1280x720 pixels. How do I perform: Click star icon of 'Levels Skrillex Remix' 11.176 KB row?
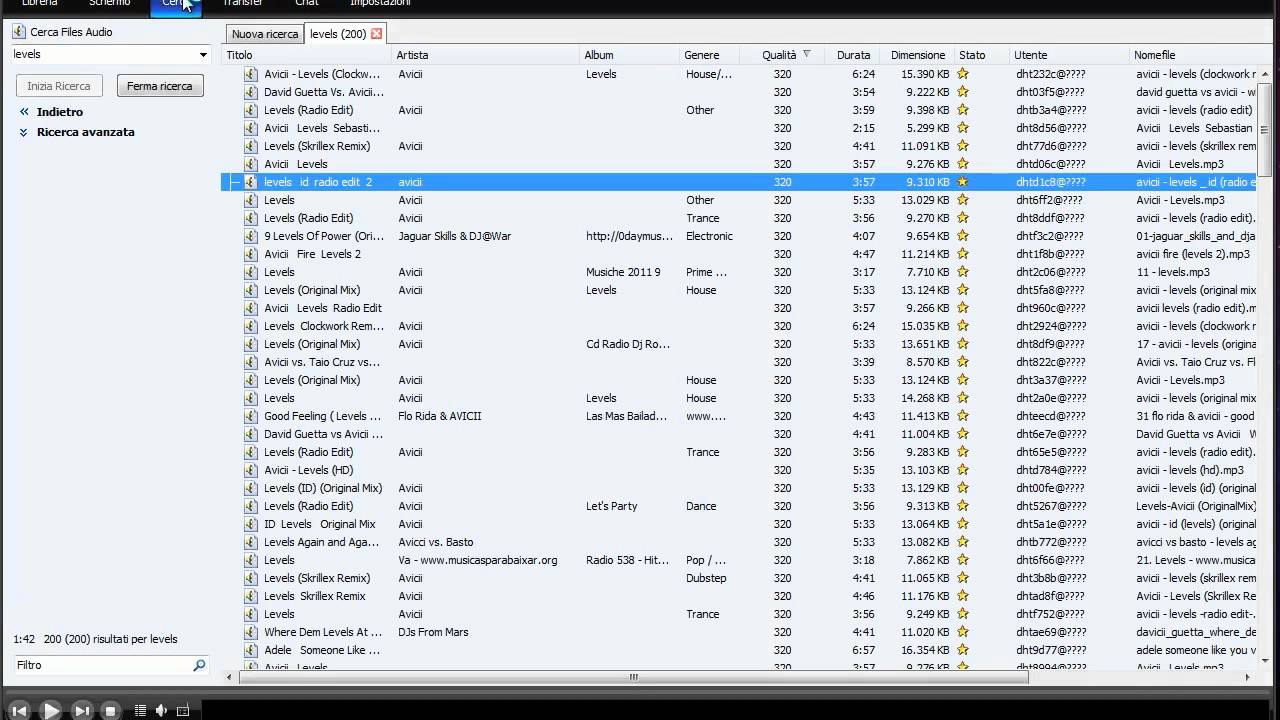(963, 596)
